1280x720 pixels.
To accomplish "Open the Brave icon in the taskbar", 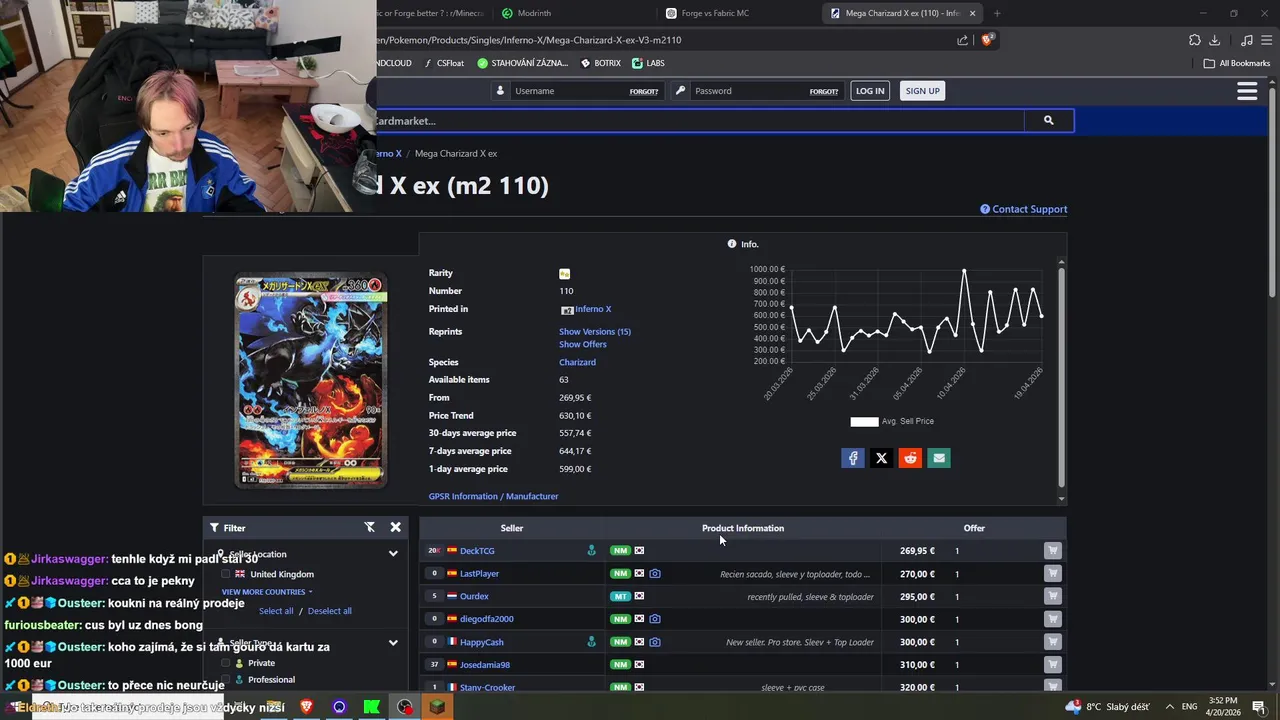I will pyautogui.click(x=306, y=707).
